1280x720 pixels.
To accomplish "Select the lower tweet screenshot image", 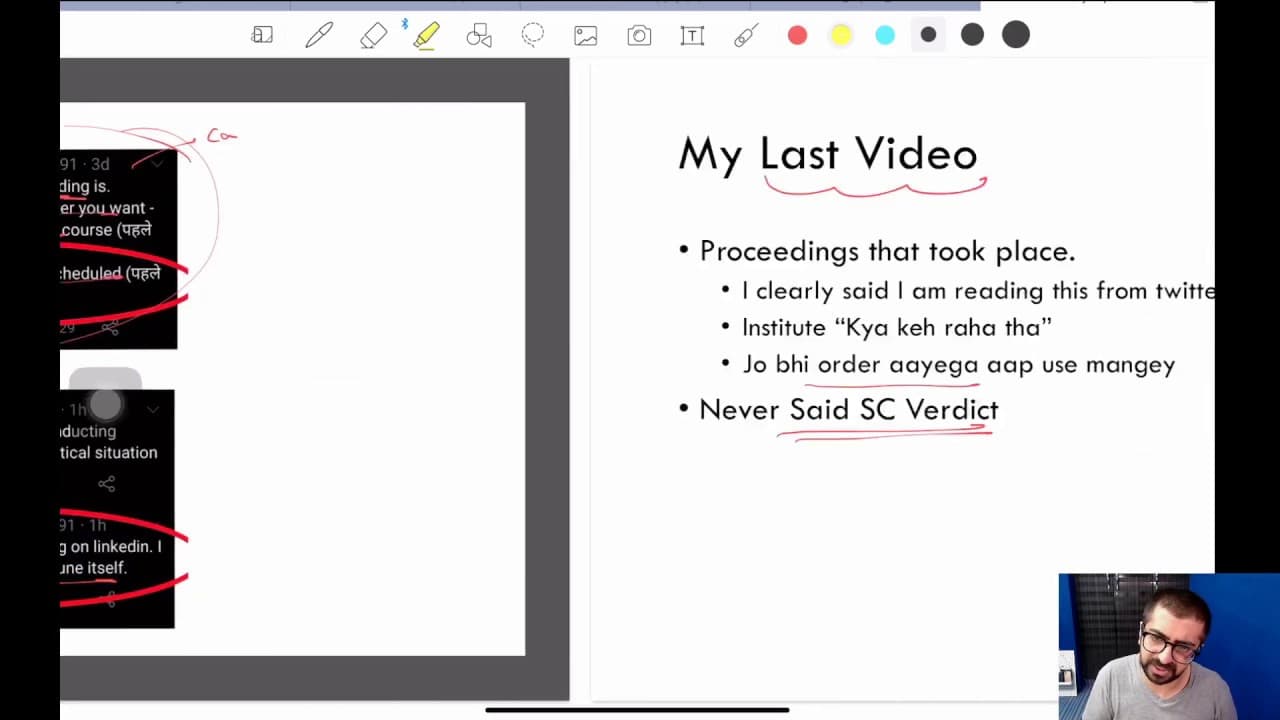I will point(117,509).
